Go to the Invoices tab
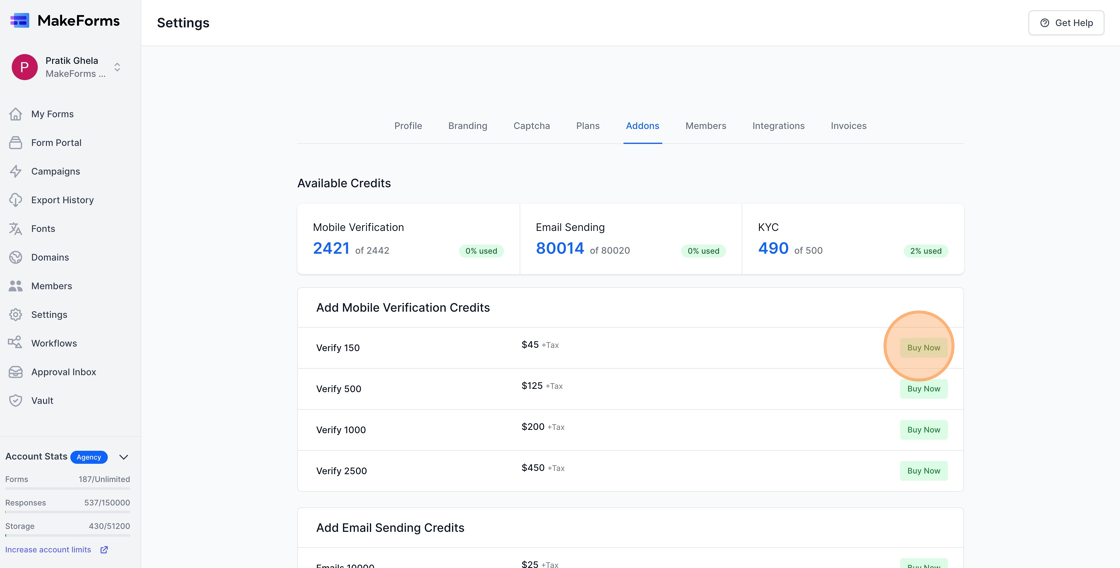Viewport: 1120px width, 568px height. (848, 126)
